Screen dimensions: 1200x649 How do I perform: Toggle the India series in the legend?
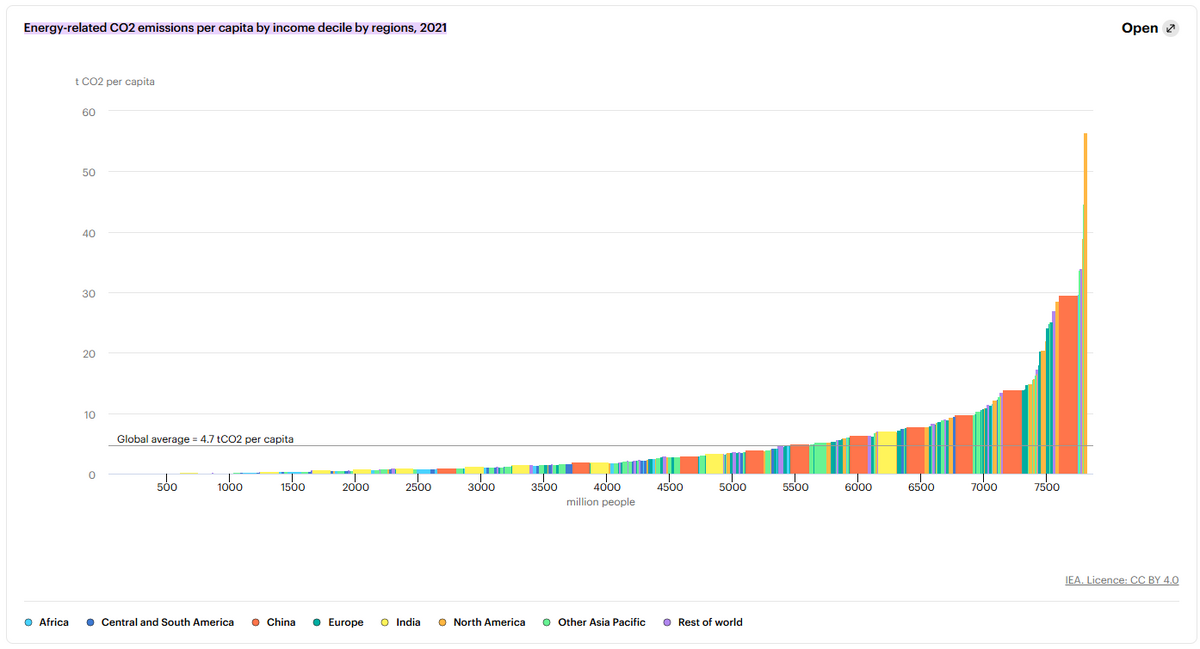coord(408,622)
